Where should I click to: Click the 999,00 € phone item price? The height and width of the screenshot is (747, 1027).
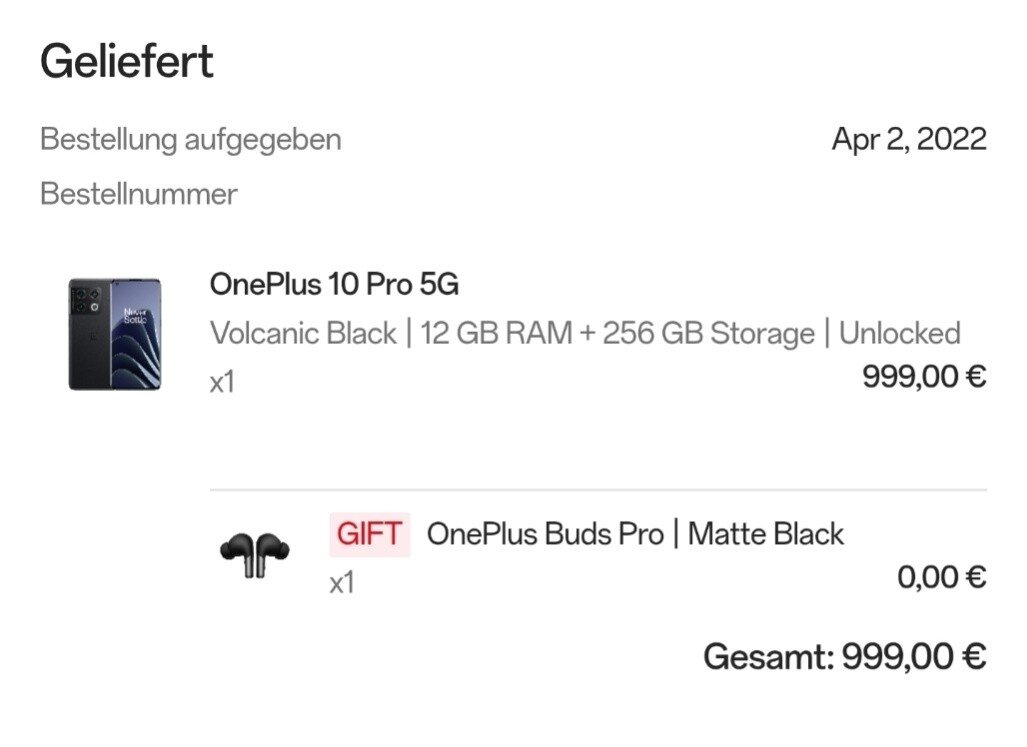[x=923, y=377]
